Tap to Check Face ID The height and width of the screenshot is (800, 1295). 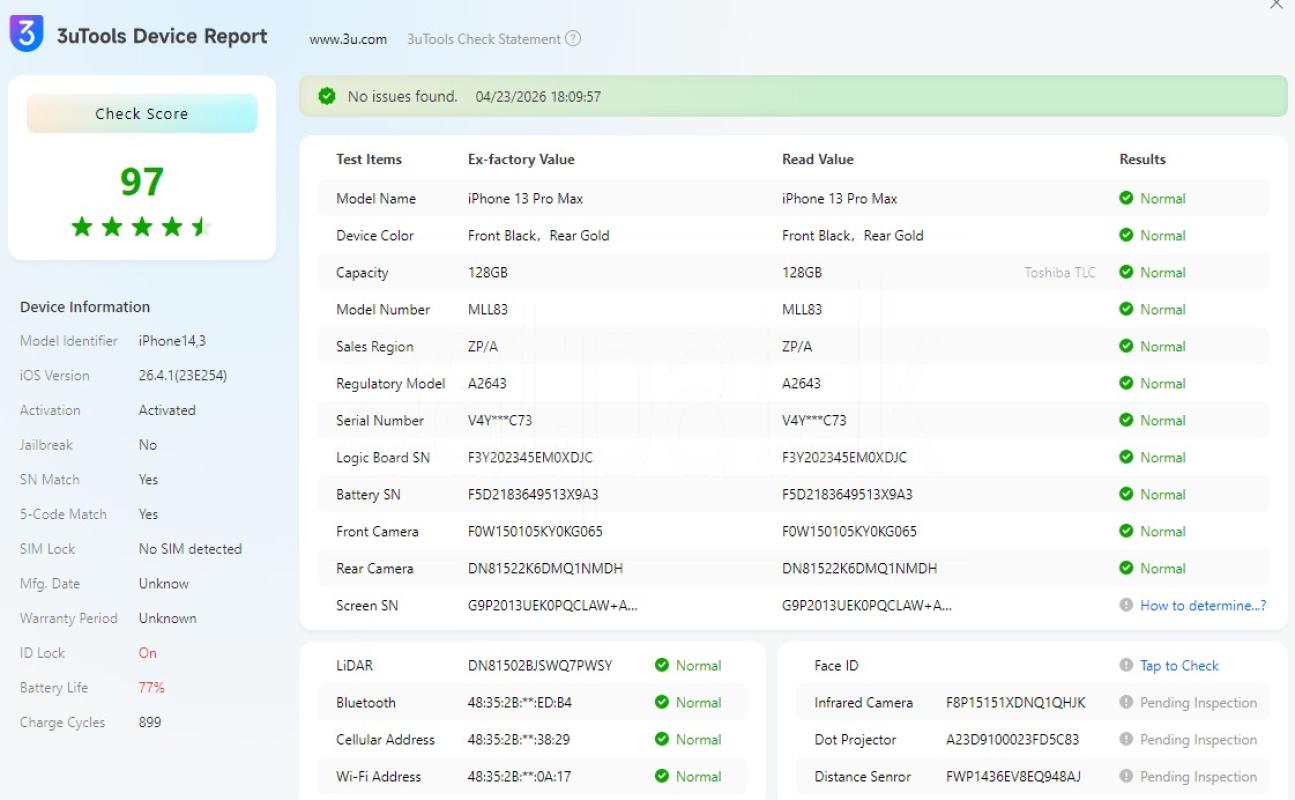[1179, 665]
